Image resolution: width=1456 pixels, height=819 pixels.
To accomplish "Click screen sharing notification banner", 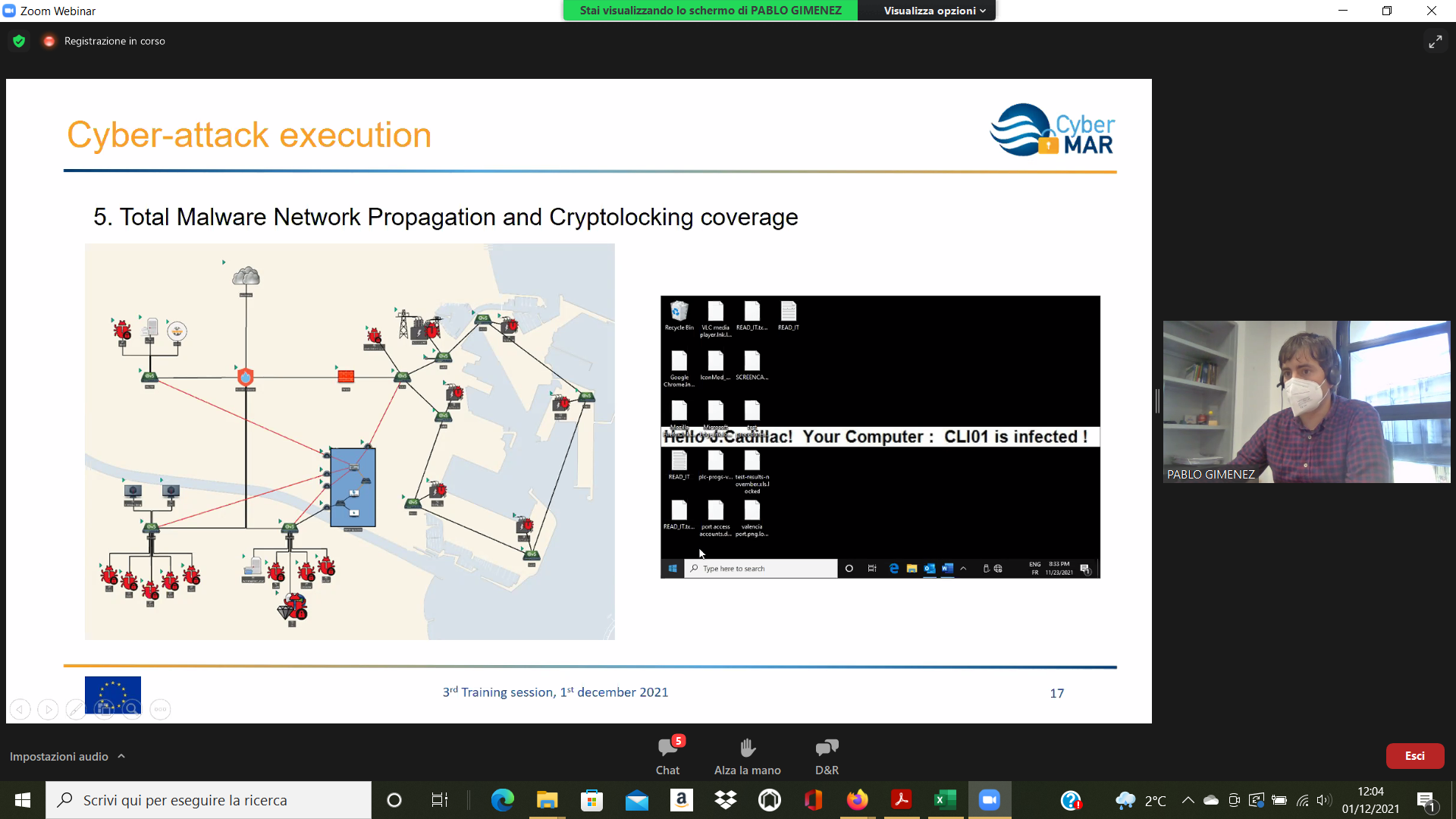I will 710,11.
